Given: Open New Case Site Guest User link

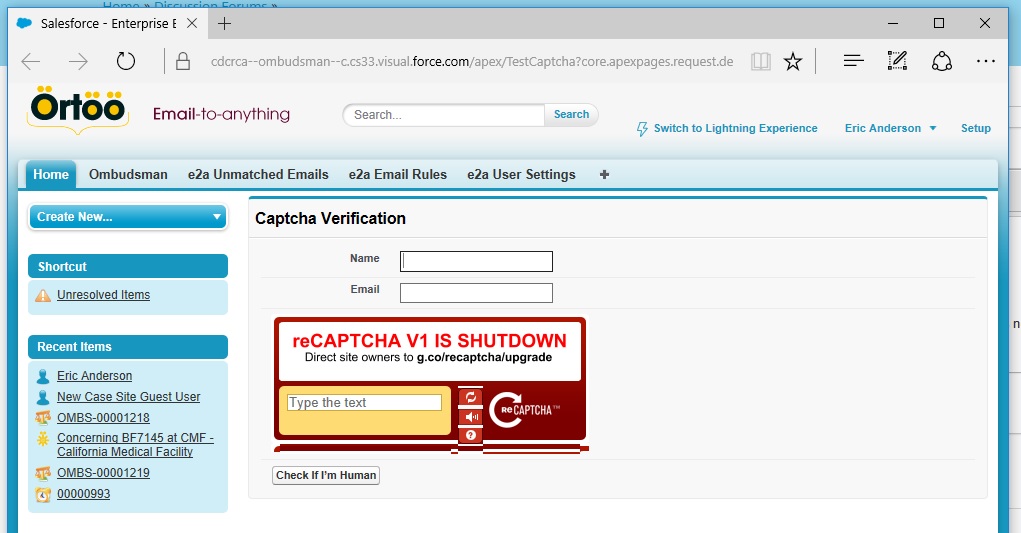Looking at the screenshot, I should [x=128, y=396].
